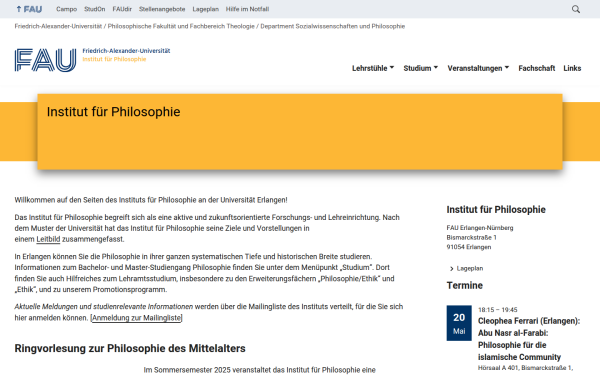Click the sidebar Institut für Philosophie heading

496,210
